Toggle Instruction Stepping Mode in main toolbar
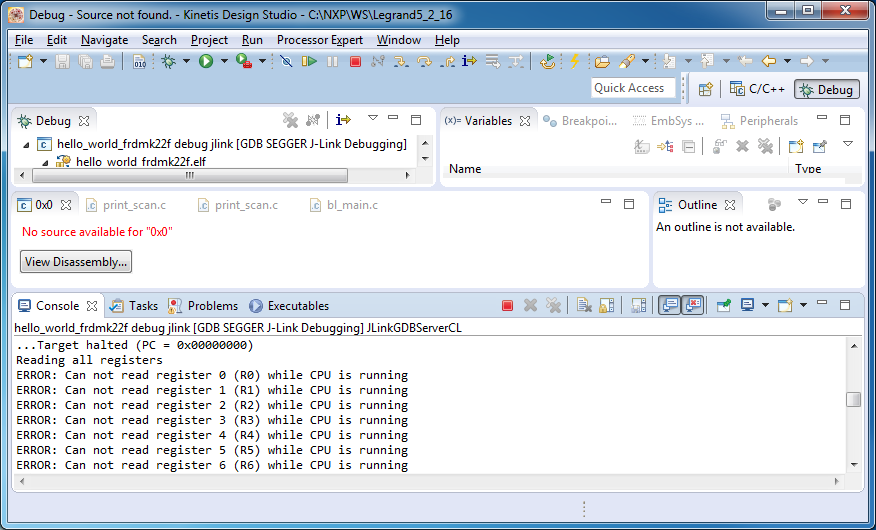The width and height of the screenshot is (876, 530). coord(469,61)
